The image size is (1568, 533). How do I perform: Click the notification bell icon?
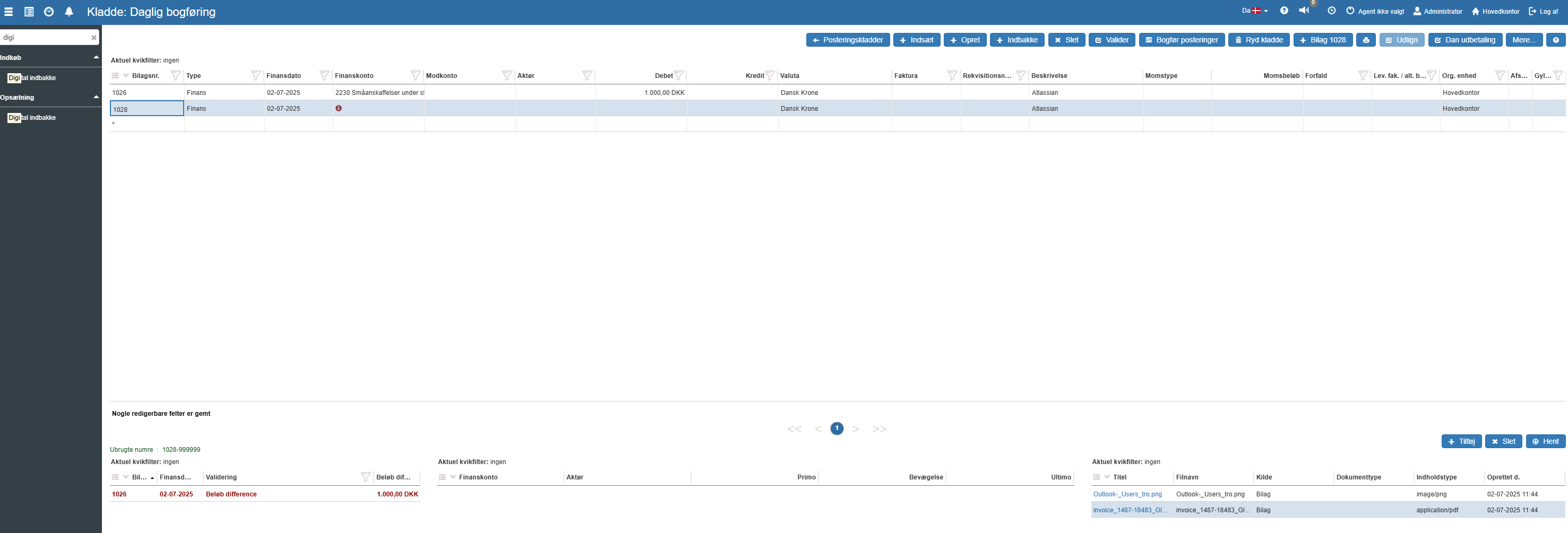tap(69, 12)
